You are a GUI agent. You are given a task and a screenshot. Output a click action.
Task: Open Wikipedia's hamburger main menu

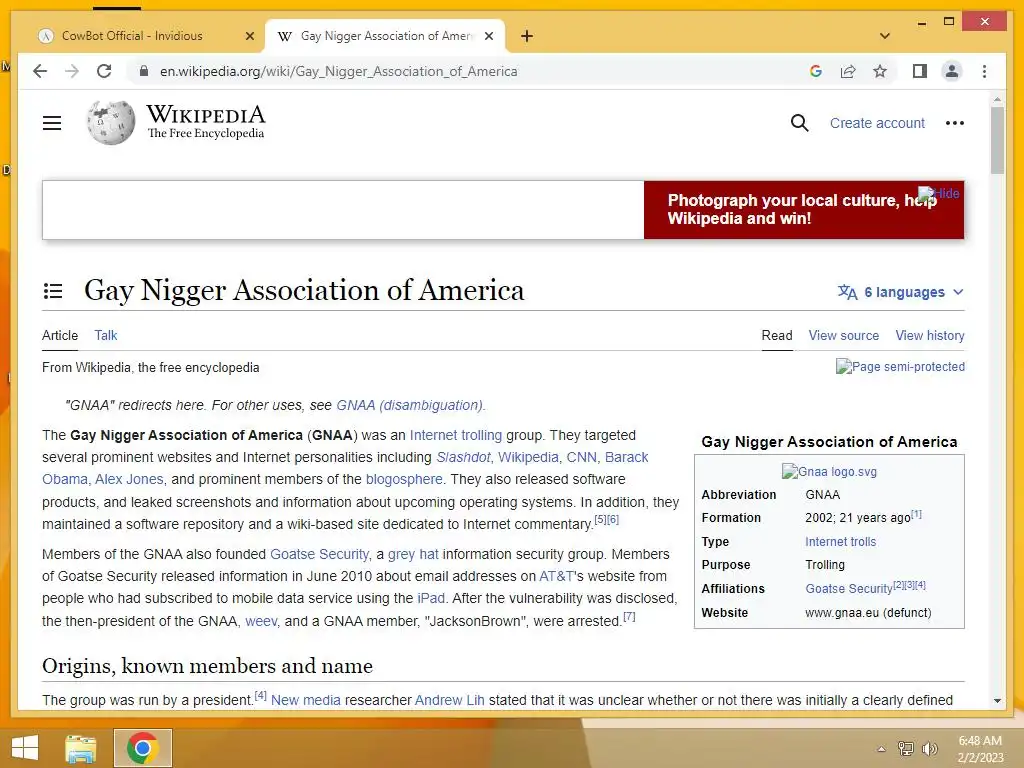pyautogui.click(x=52, y=123)
